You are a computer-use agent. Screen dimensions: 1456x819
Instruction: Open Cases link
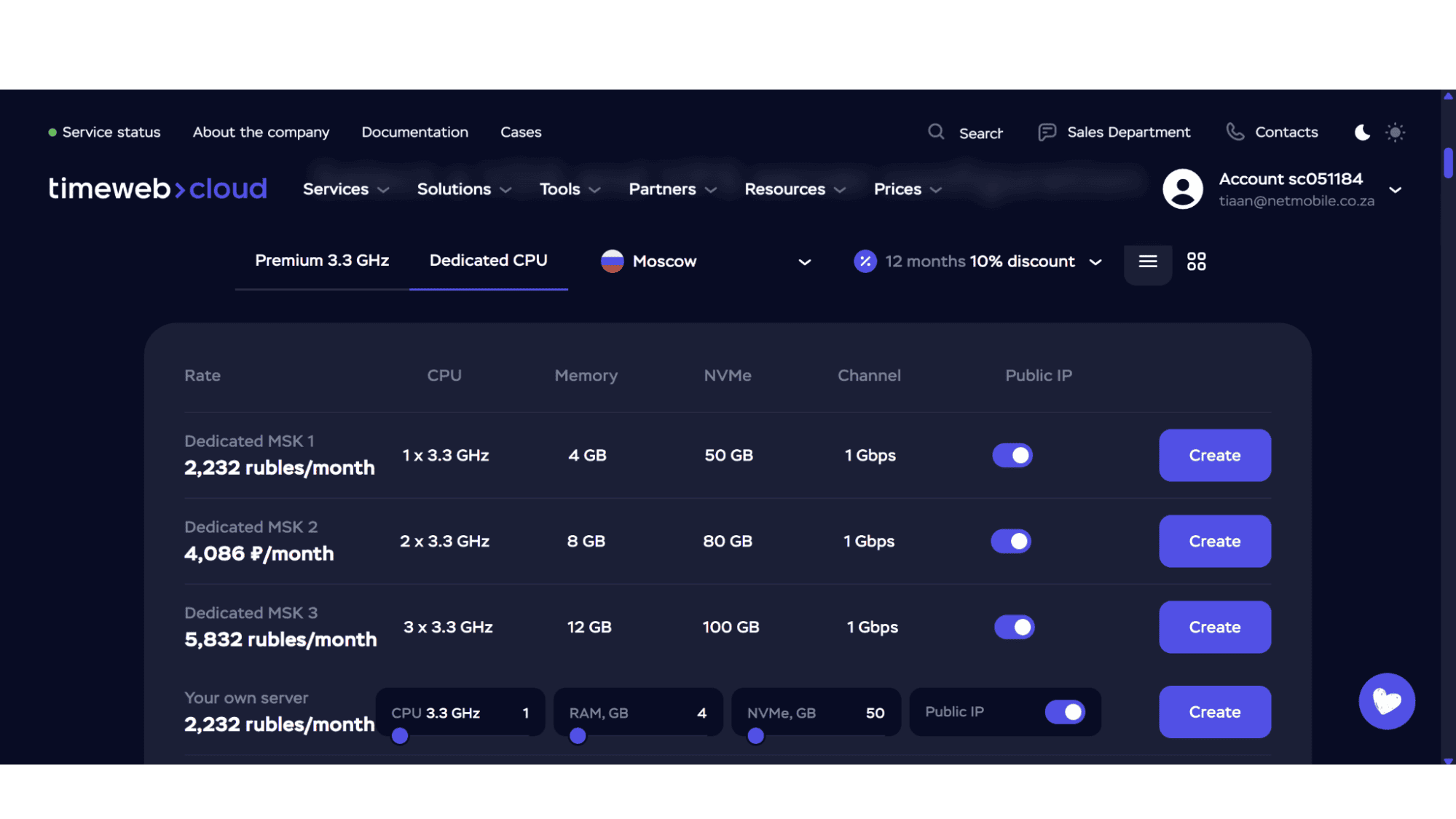click(x=521, y=132)
